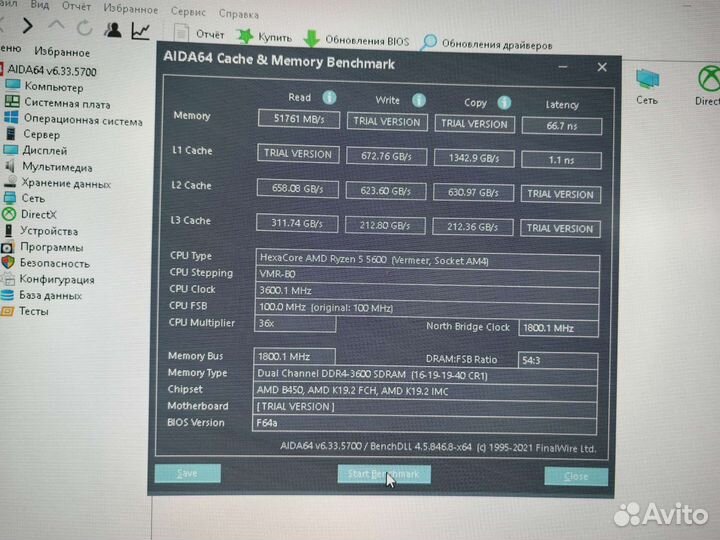Screen dimensions: 720x540
Task: Click the Close button in benchmark dialog
Action: point(576,477)
